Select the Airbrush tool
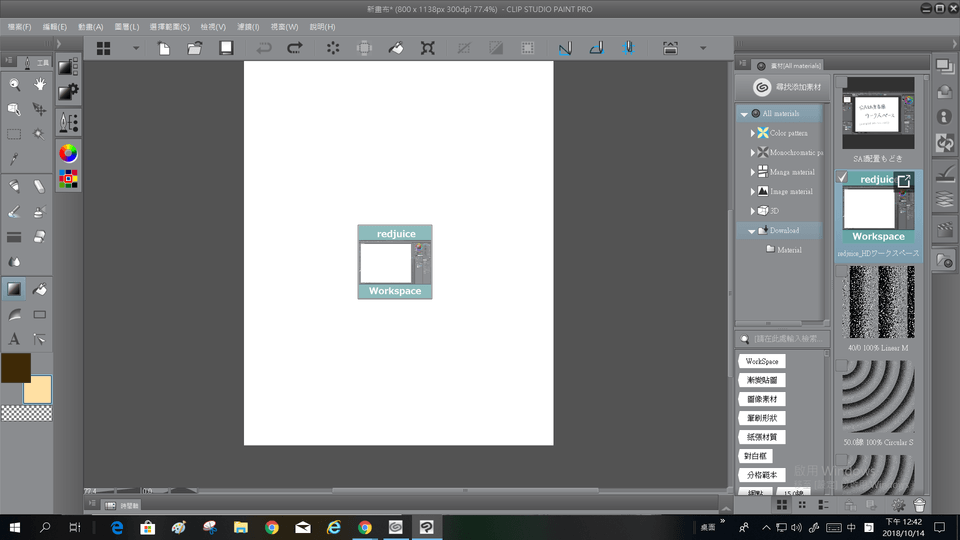The width and height of the screenshot is (960, 540). pos(40,212)
